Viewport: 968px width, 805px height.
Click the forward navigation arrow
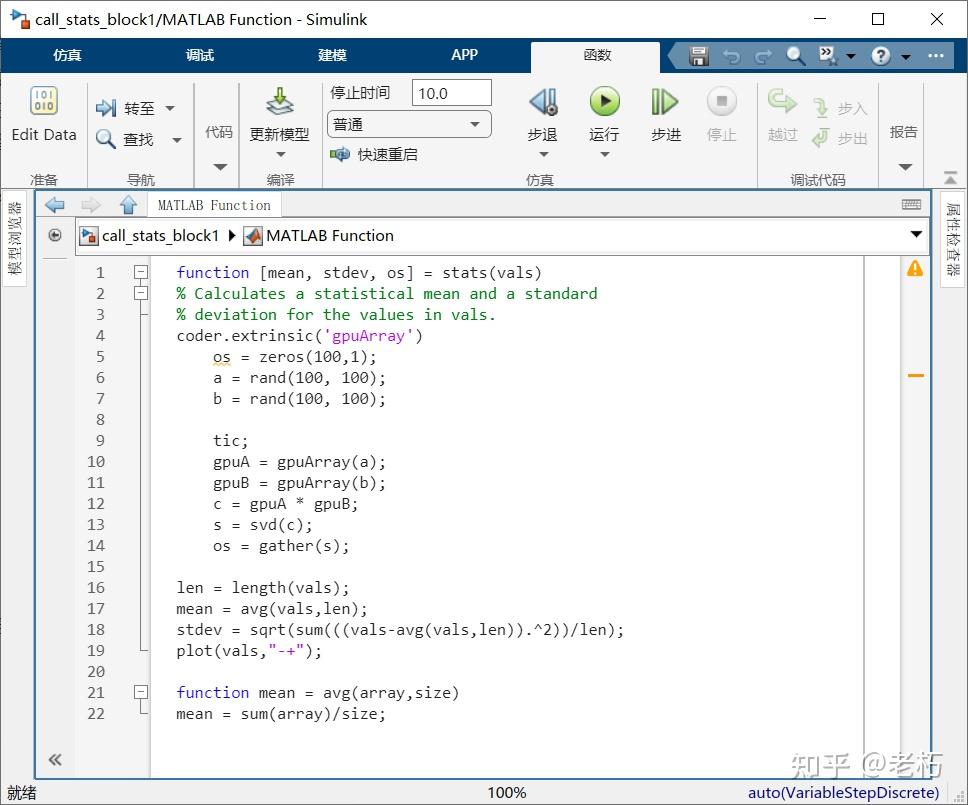[x=91, y=204]
